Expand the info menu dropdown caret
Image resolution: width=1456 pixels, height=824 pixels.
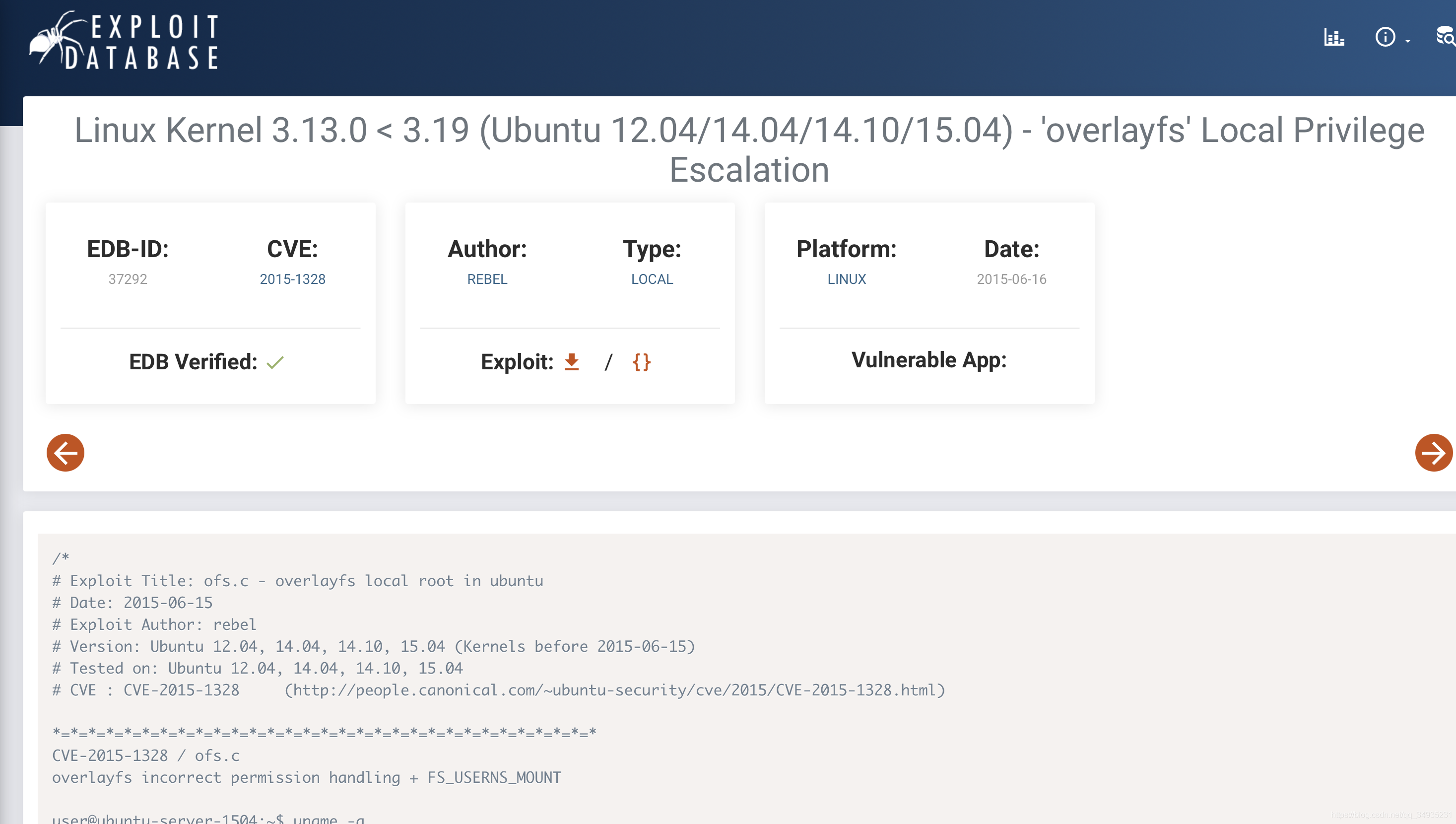click(1407, 41)
